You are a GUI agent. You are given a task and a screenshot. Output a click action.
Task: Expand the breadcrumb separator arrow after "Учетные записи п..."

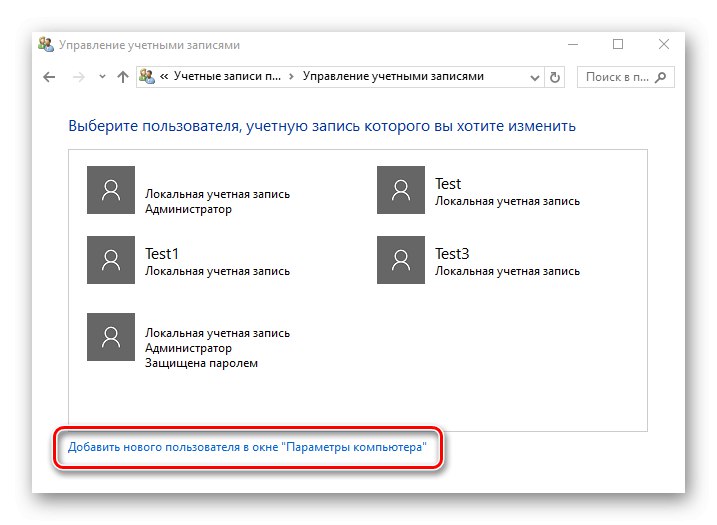click(291, 76)
